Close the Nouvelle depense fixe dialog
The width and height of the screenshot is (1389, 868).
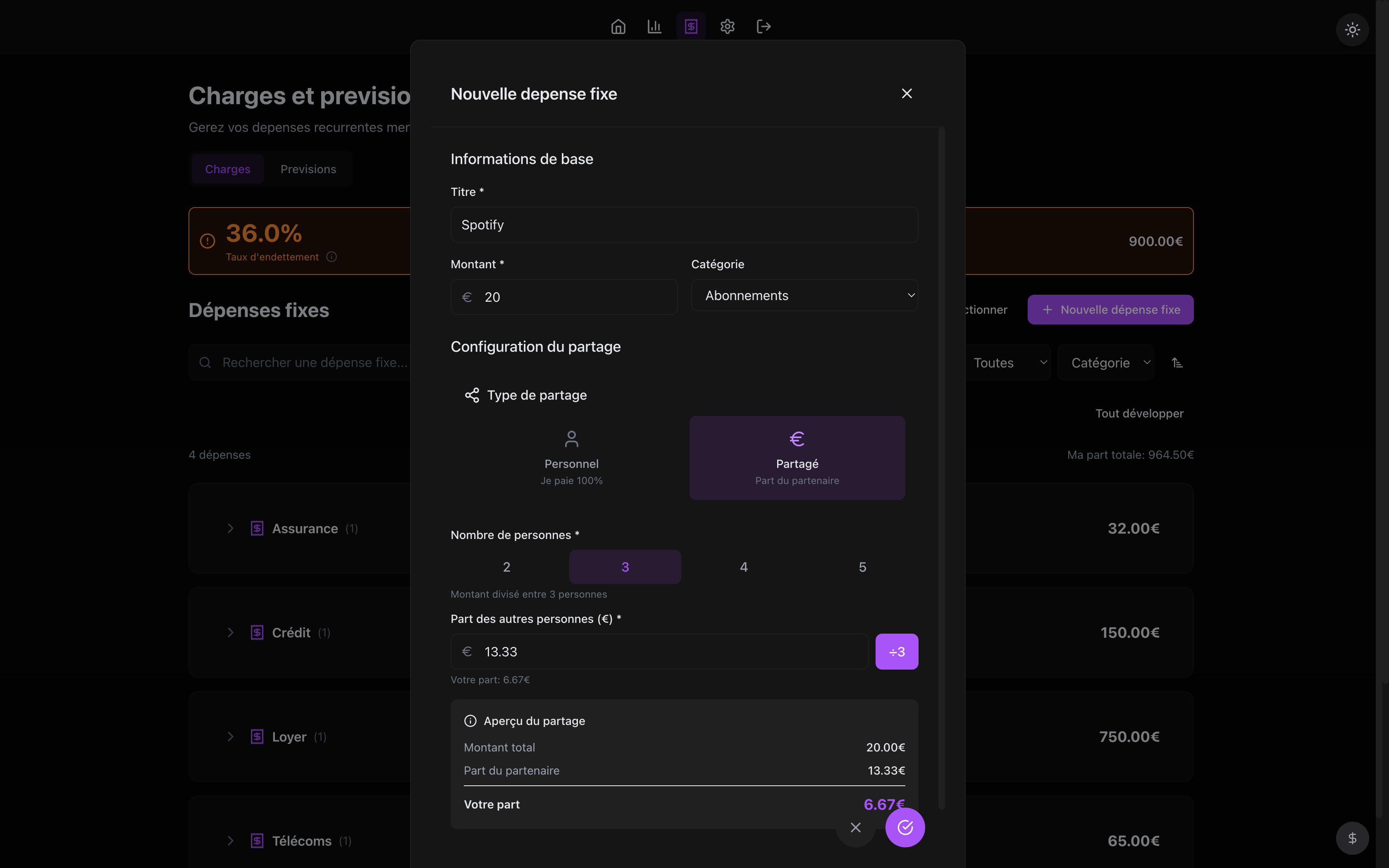coord(907,93)
